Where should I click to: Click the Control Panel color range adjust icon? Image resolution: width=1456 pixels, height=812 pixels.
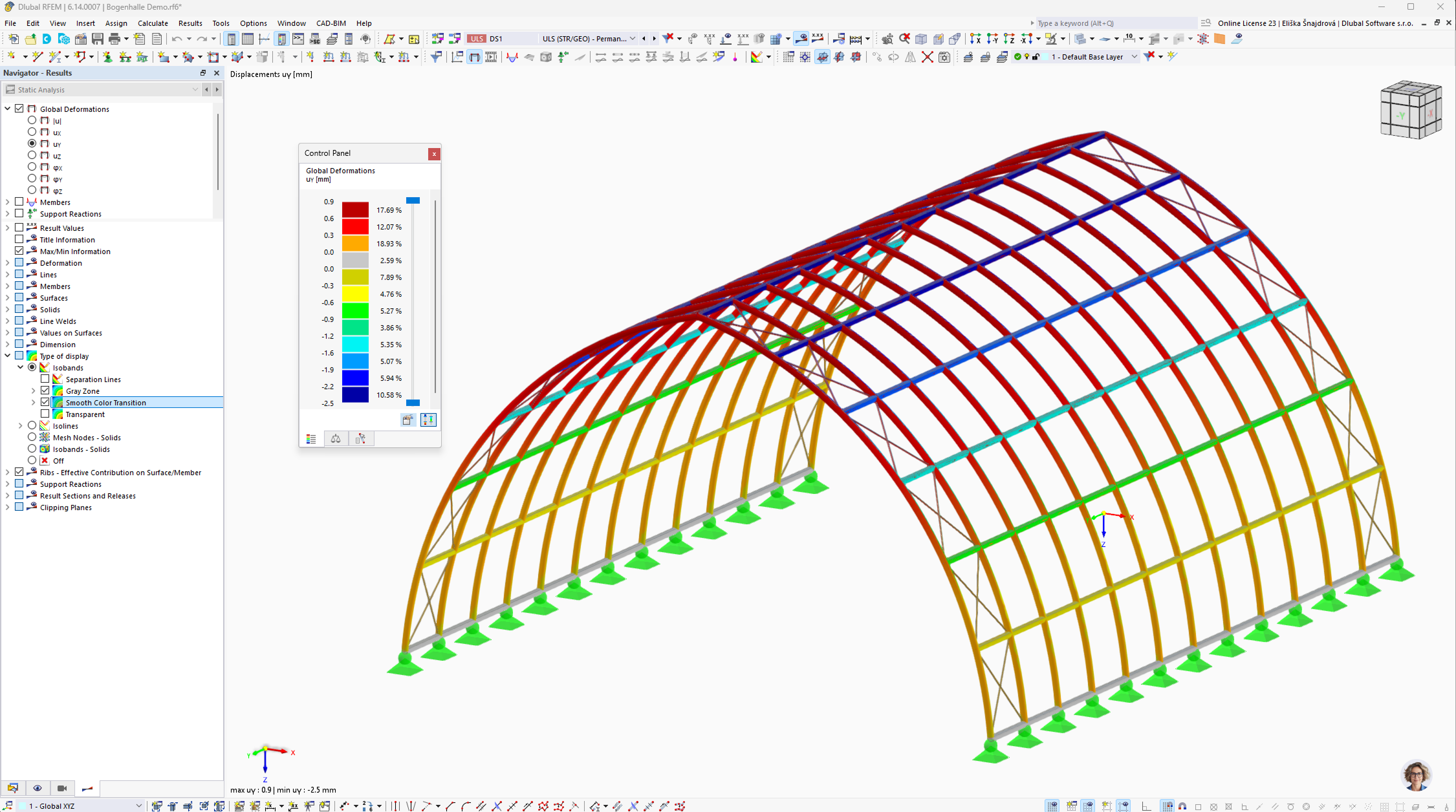428,420
